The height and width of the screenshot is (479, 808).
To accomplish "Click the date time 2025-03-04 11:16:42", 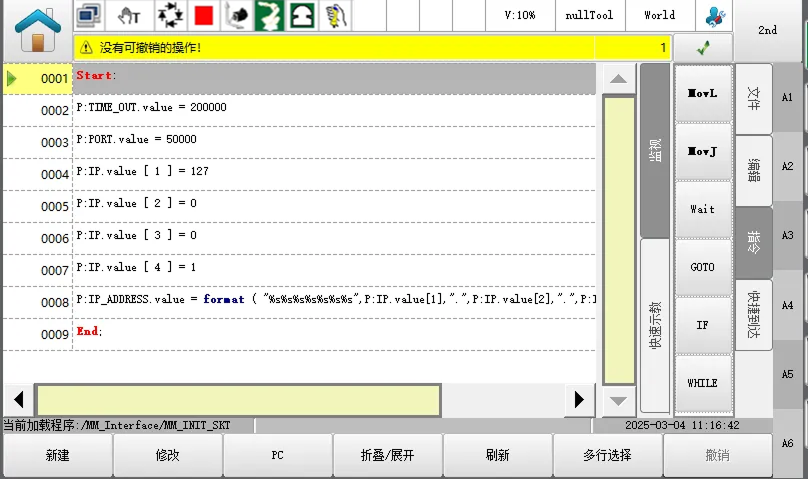I will point(682,425).
